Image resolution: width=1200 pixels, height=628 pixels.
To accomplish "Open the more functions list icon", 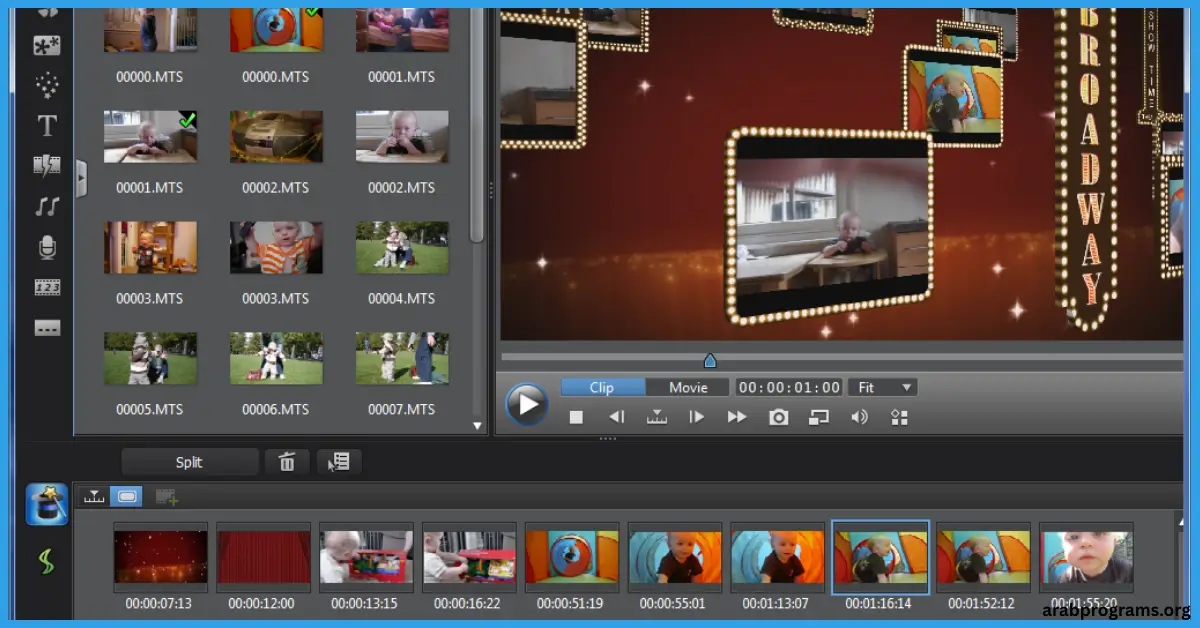I will tap(339, 462).
